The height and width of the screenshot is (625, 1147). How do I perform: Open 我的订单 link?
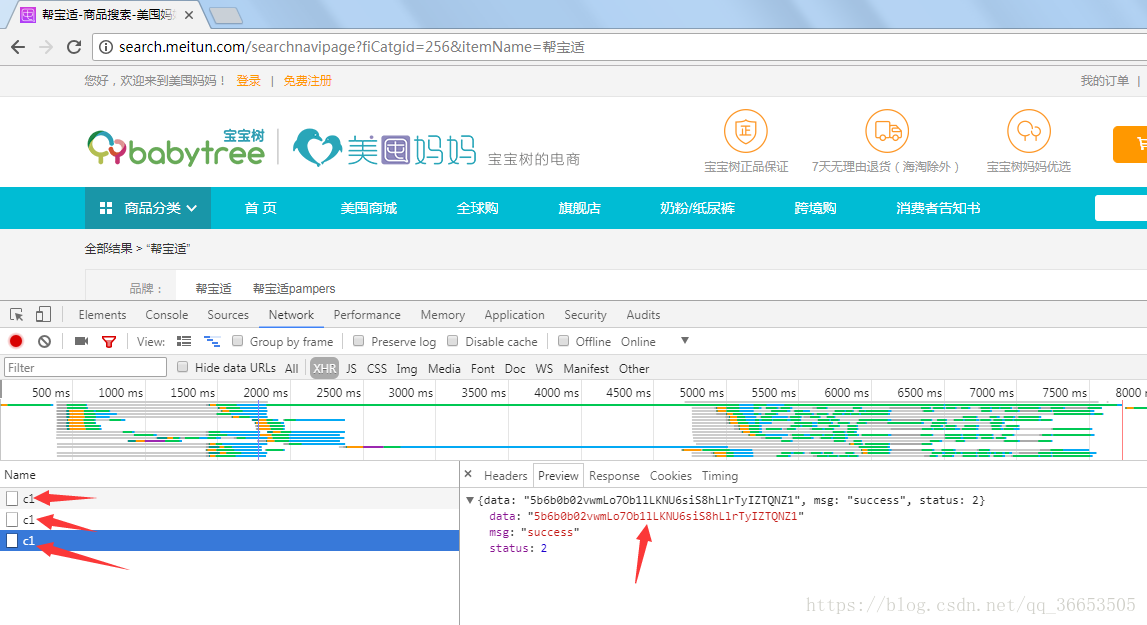point(1105,81)
